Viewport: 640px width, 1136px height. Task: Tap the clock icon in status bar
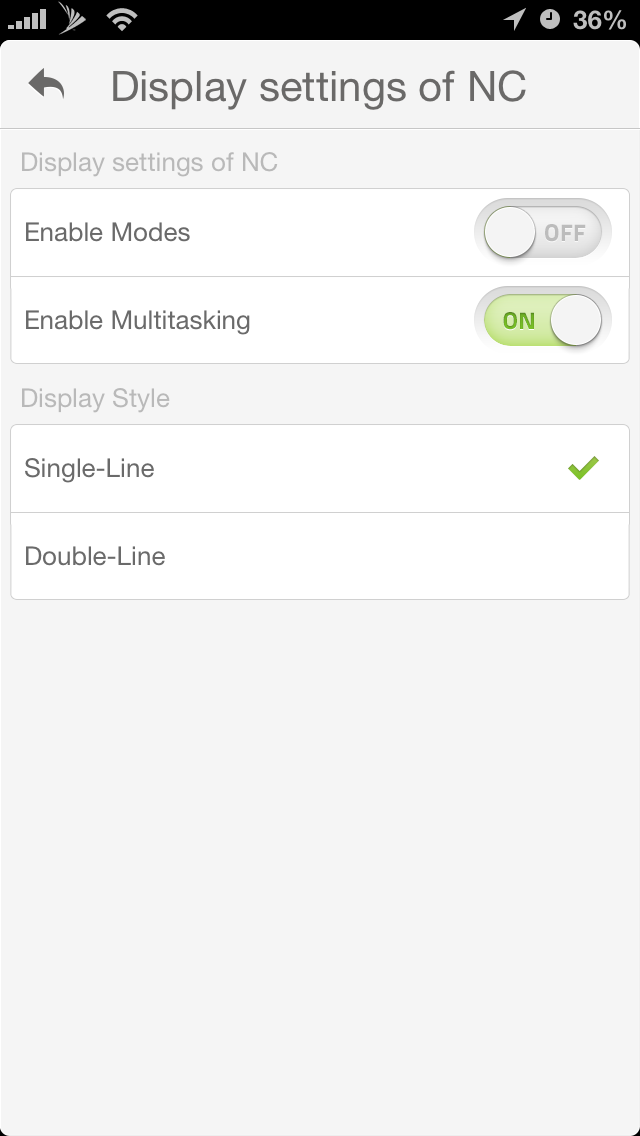tap(550, 19)
